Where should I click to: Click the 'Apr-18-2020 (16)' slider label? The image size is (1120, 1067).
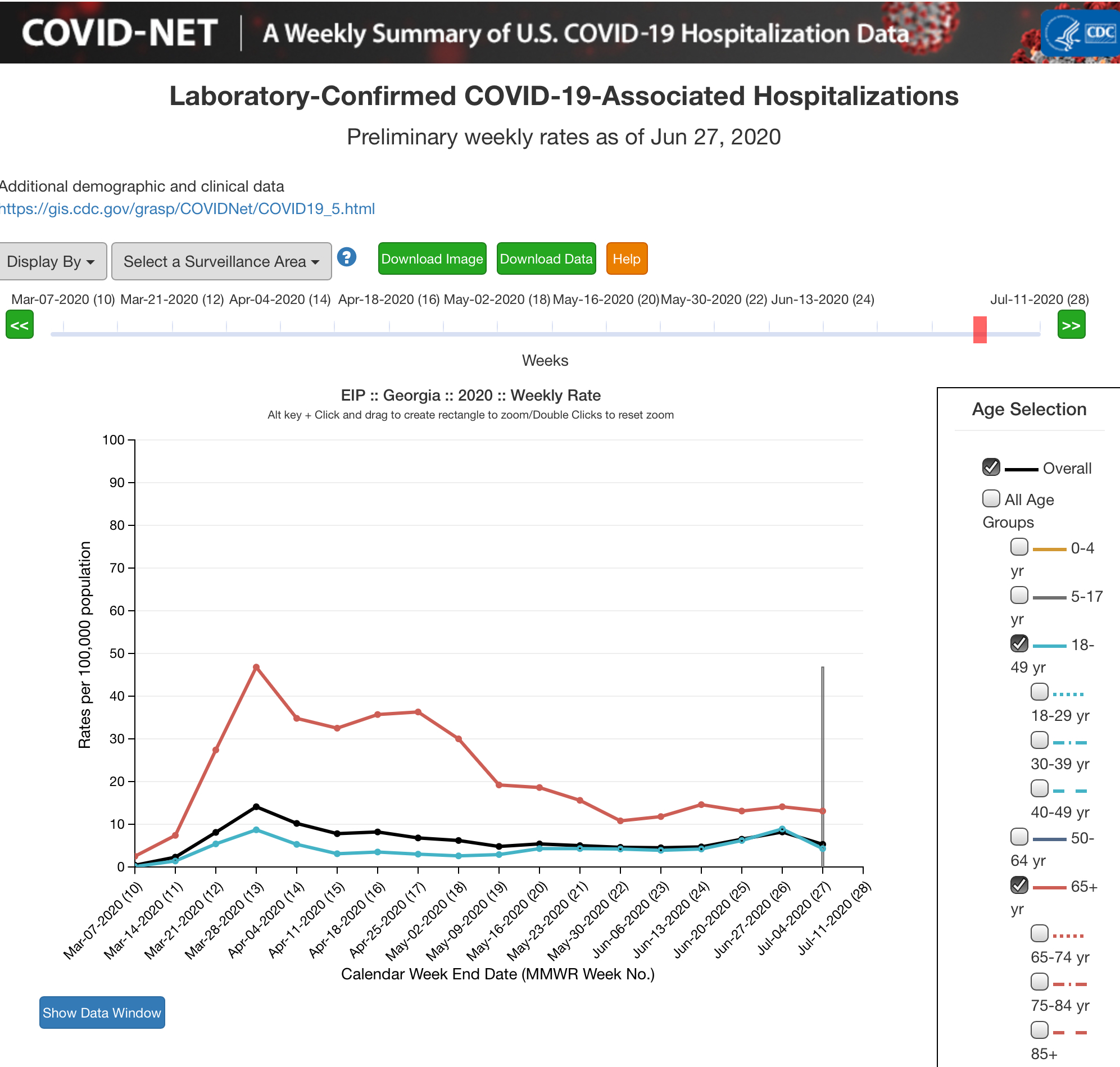(389, 299)
